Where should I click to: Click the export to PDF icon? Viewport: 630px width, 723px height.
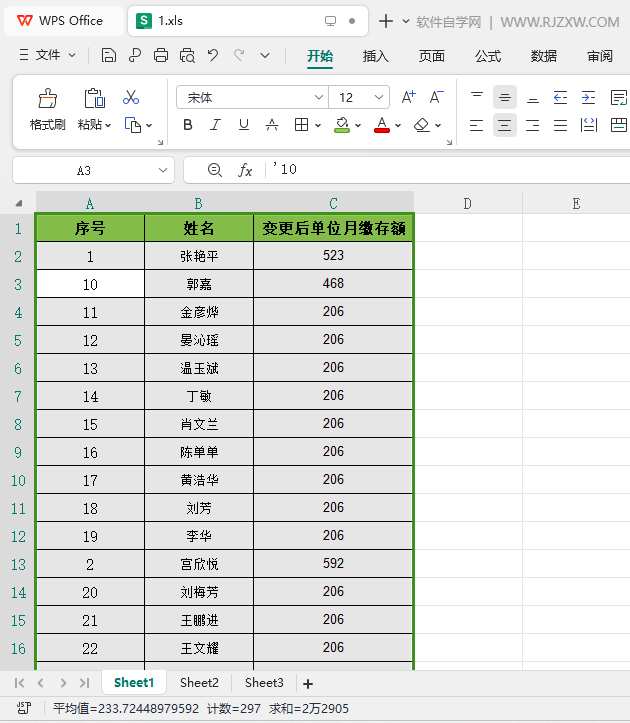click(135, 55)
